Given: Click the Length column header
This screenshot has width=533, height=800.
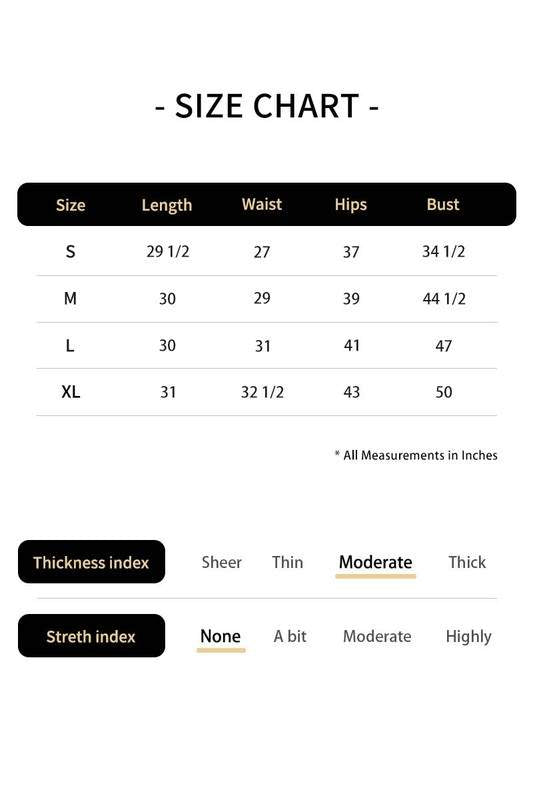Looking at the screenshot, I should [167, 205].
